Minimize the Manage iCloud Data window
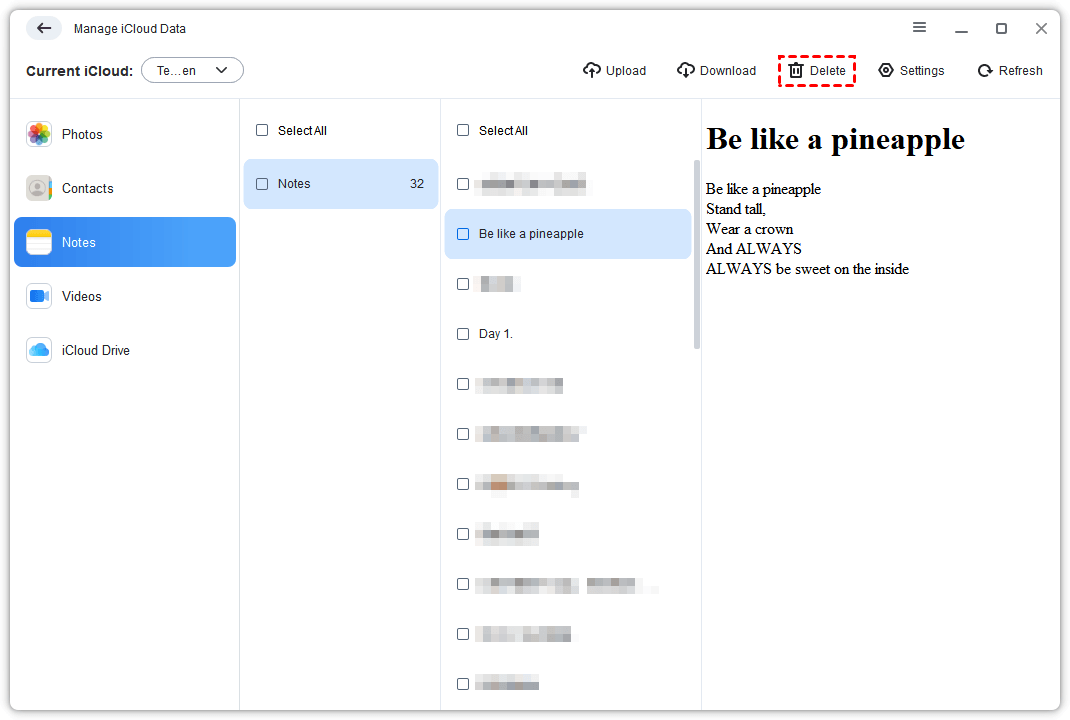Viewport: 1070px width, 720px height. (x=961, y=29)
